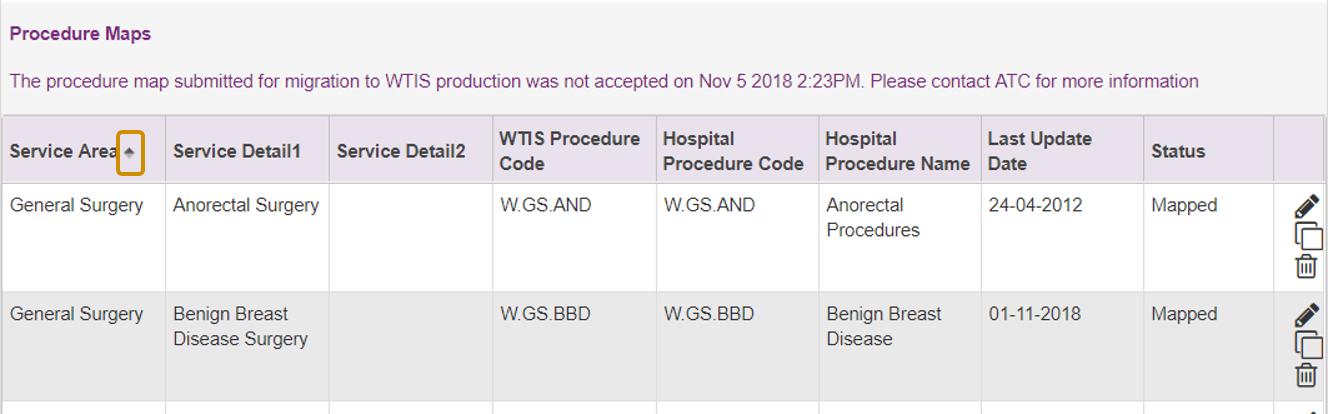1328x414 pixels.
Task: Select the W.GS.AND WTIS procedure code cell
Action: [546, 205]
